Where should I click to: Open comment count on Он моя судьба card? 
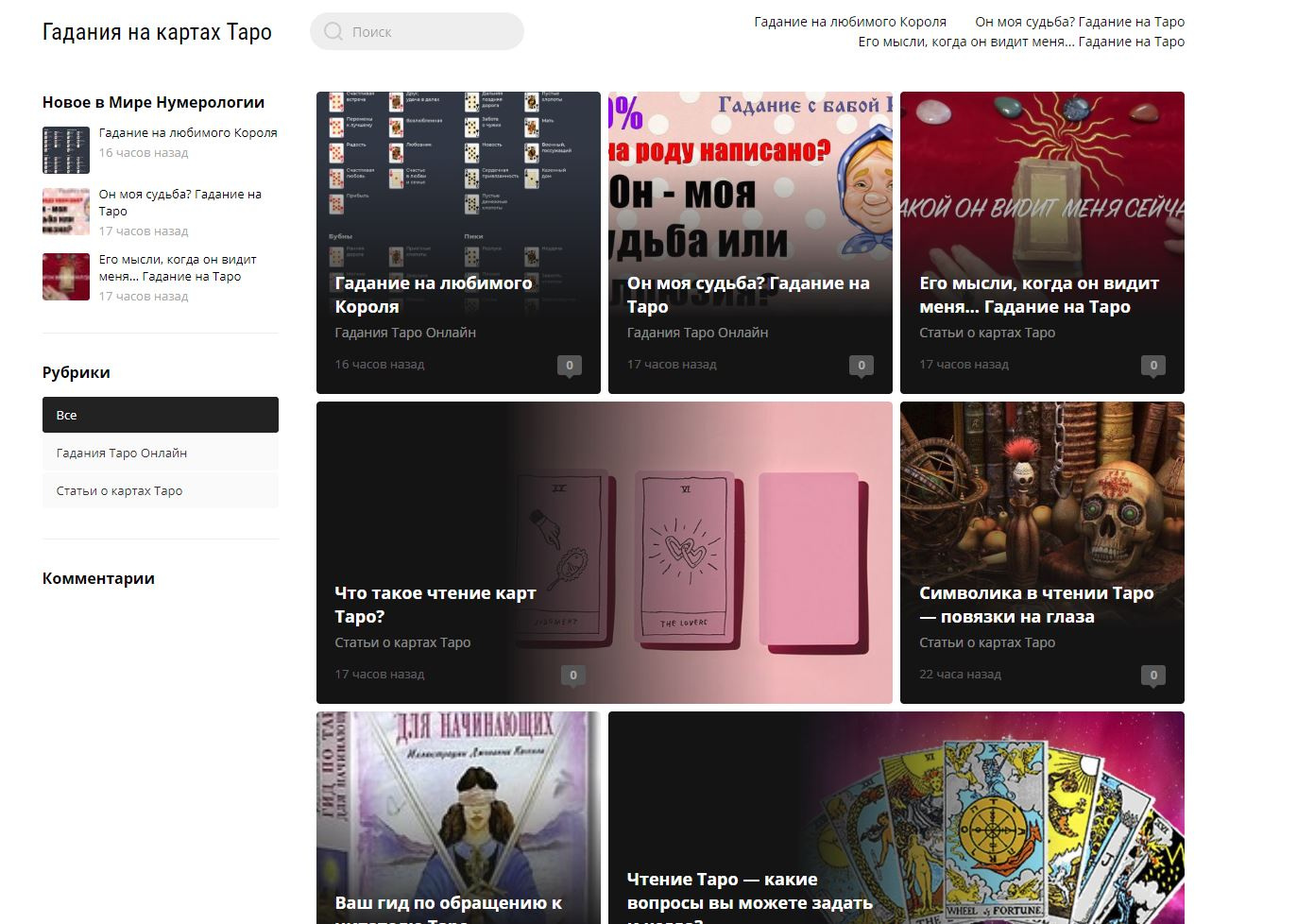pyautogui.click(x=861, y=366)
